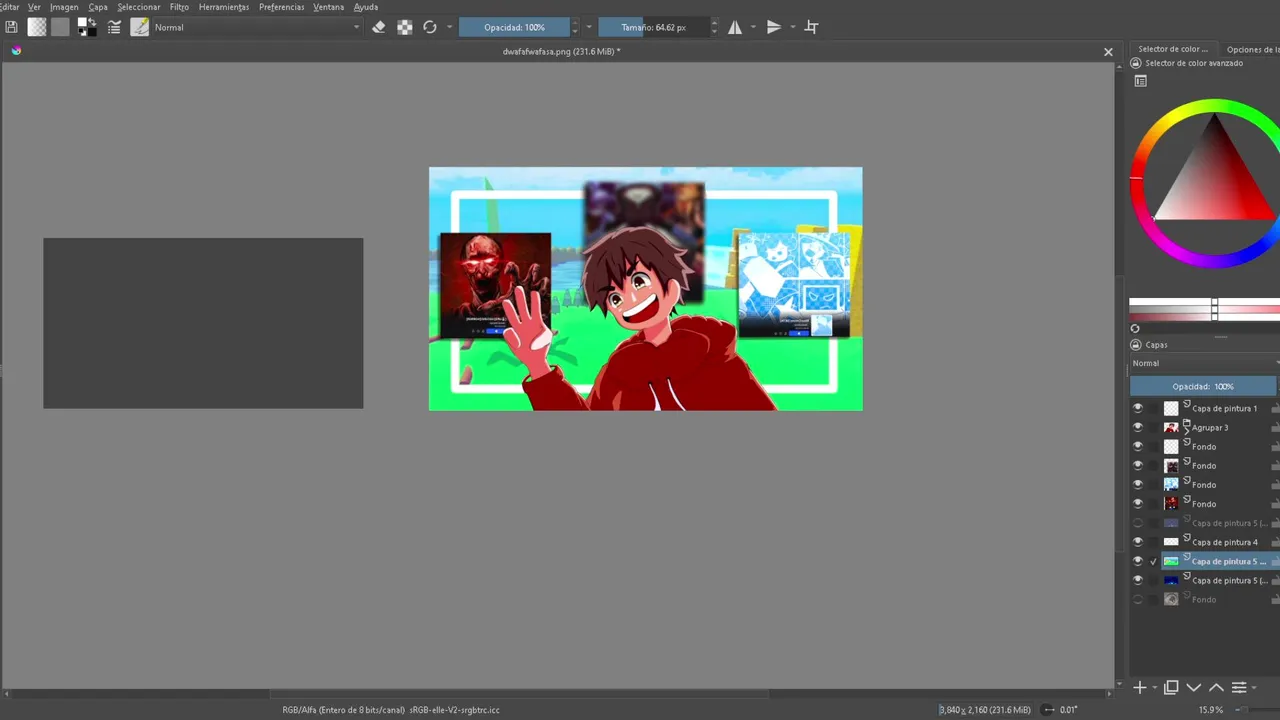Add a new layer with plus icon
This screenshot has width=1280, height=720.
1139,687
